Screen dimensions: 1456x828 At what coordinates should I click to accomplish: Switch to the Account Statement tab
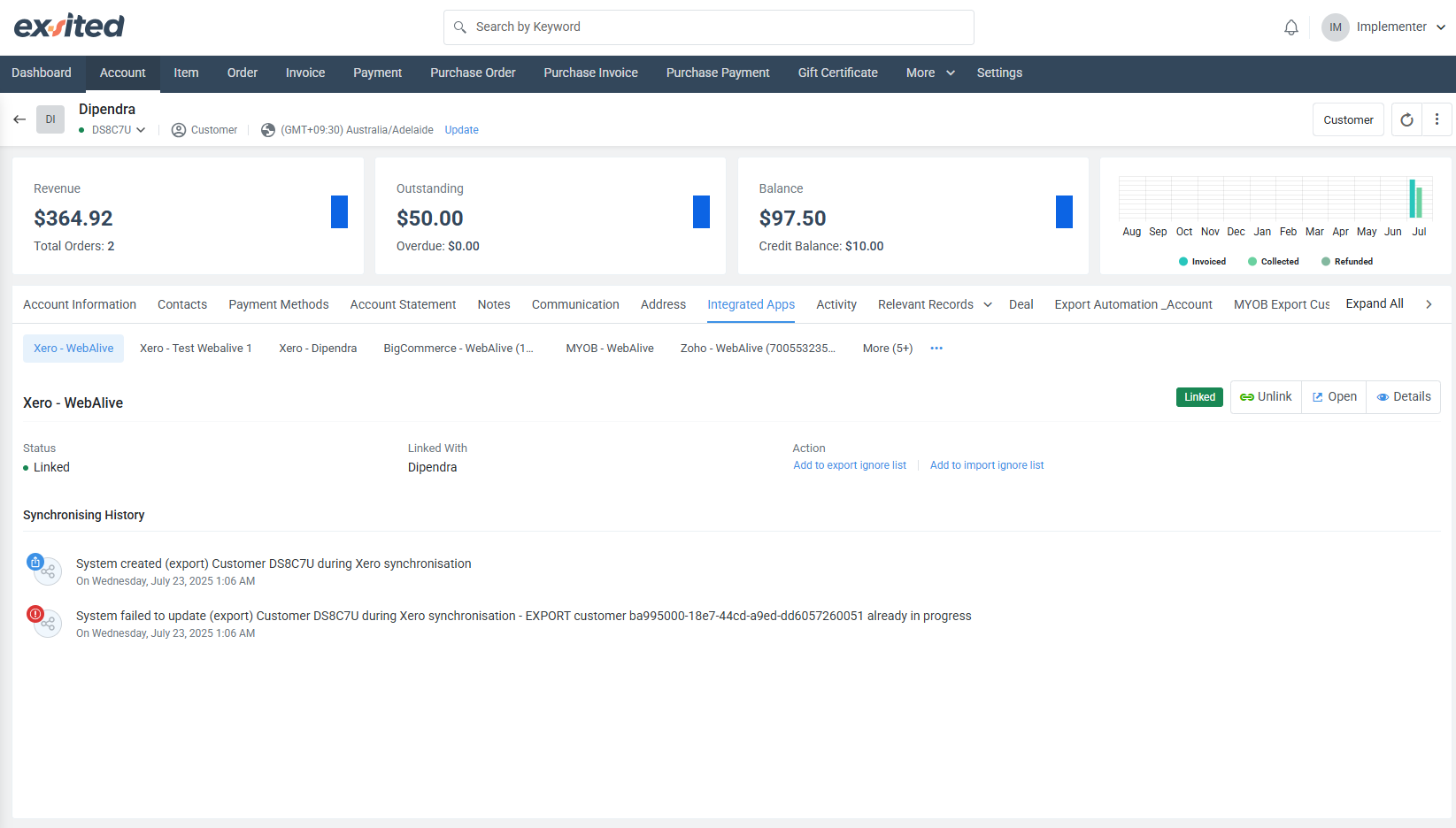coord(403,304)
